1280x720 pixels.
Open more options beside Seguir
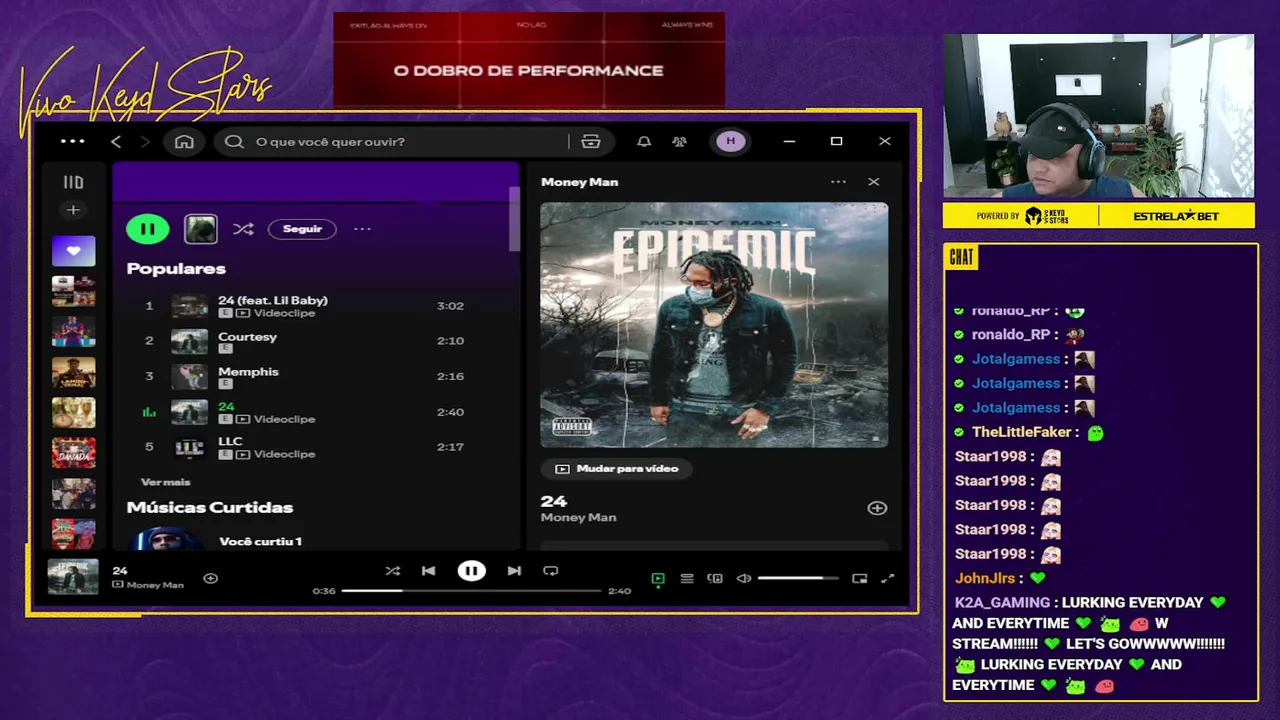click(x=362, y=229)
